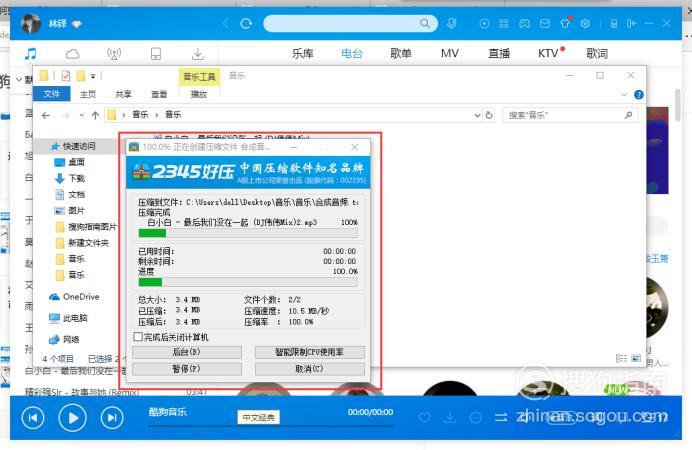
Task: Open the cloud music icon in KuGou
Action: coord(72,54)
